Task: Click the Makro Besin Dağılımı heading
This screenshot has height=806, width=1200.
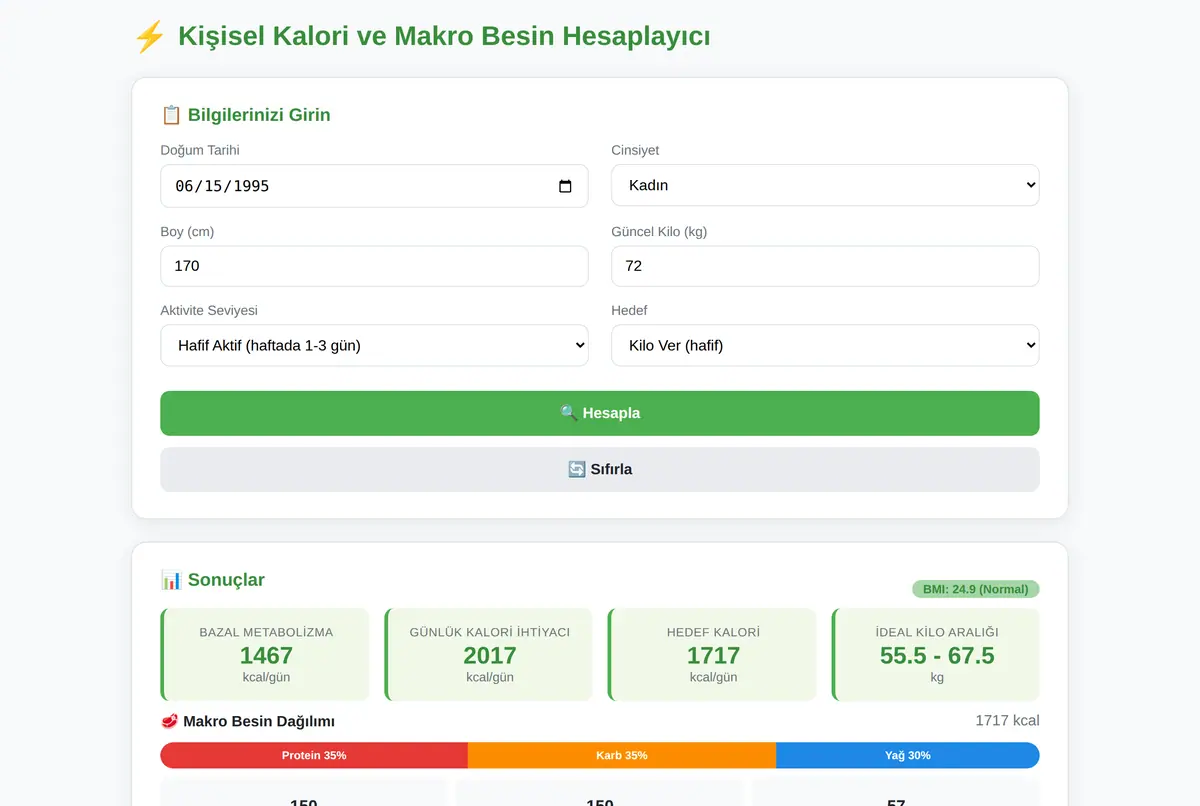Action: tap(259, 721)
